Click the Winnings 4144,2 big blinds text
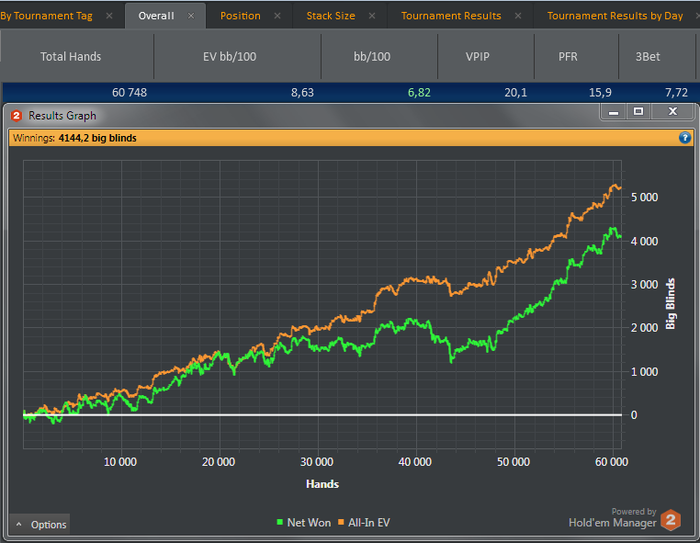 tap(75, 138)
